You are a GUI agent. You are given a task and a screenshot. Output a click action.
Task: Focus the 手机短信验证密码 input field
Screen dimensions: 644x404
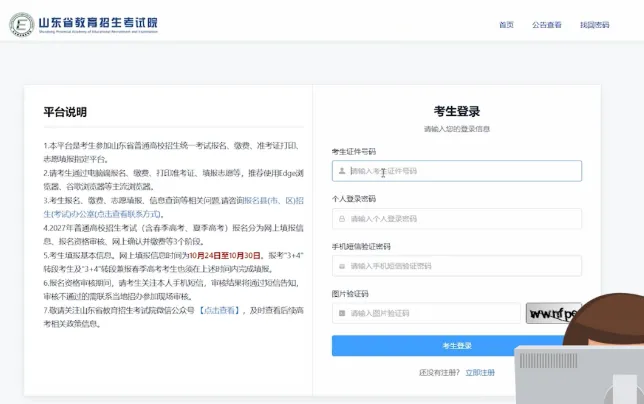tap(457, 266)
